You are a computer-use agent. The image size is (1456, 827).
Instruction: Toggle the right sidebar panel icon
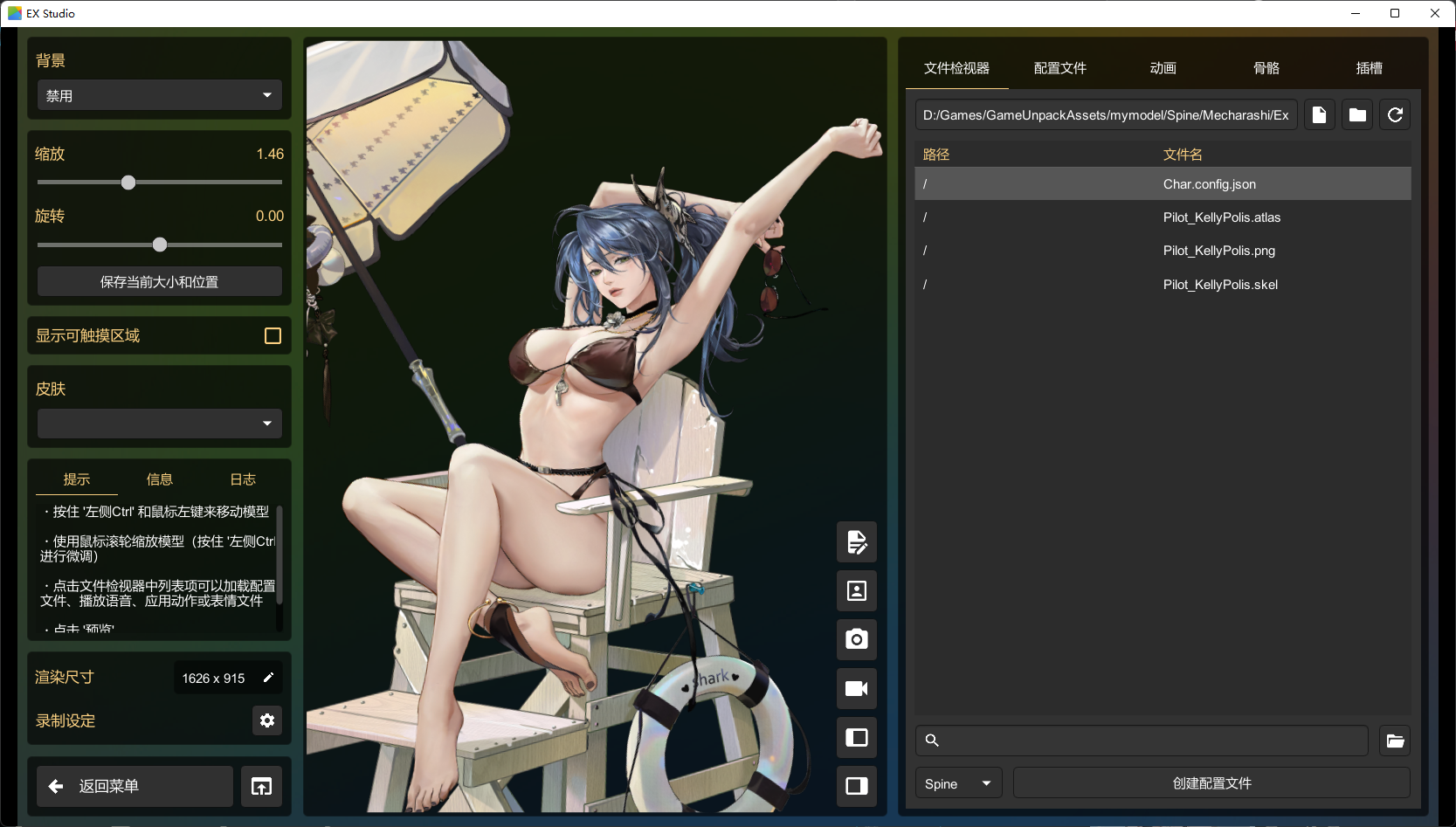(857, 786)
